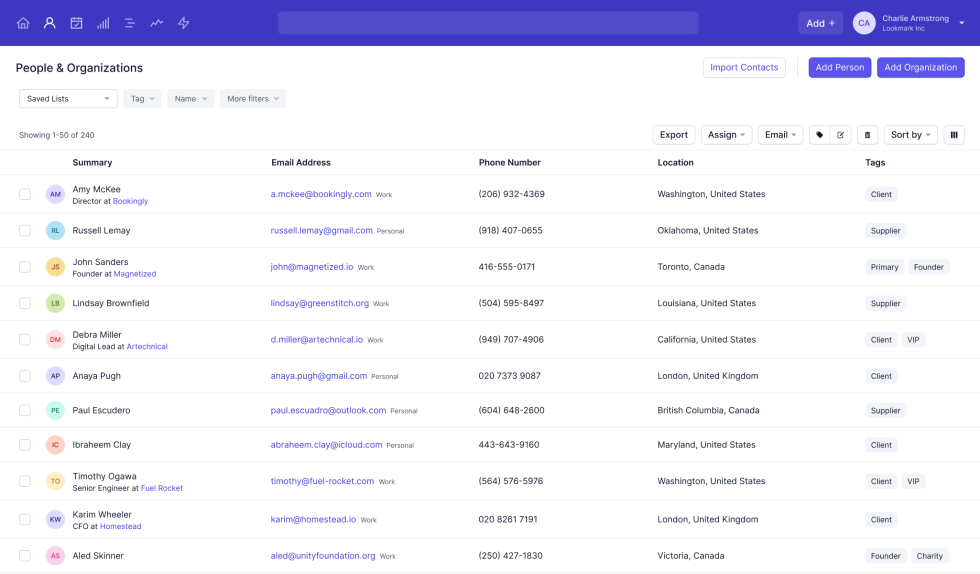Click the Summary column header

[92, 163]
